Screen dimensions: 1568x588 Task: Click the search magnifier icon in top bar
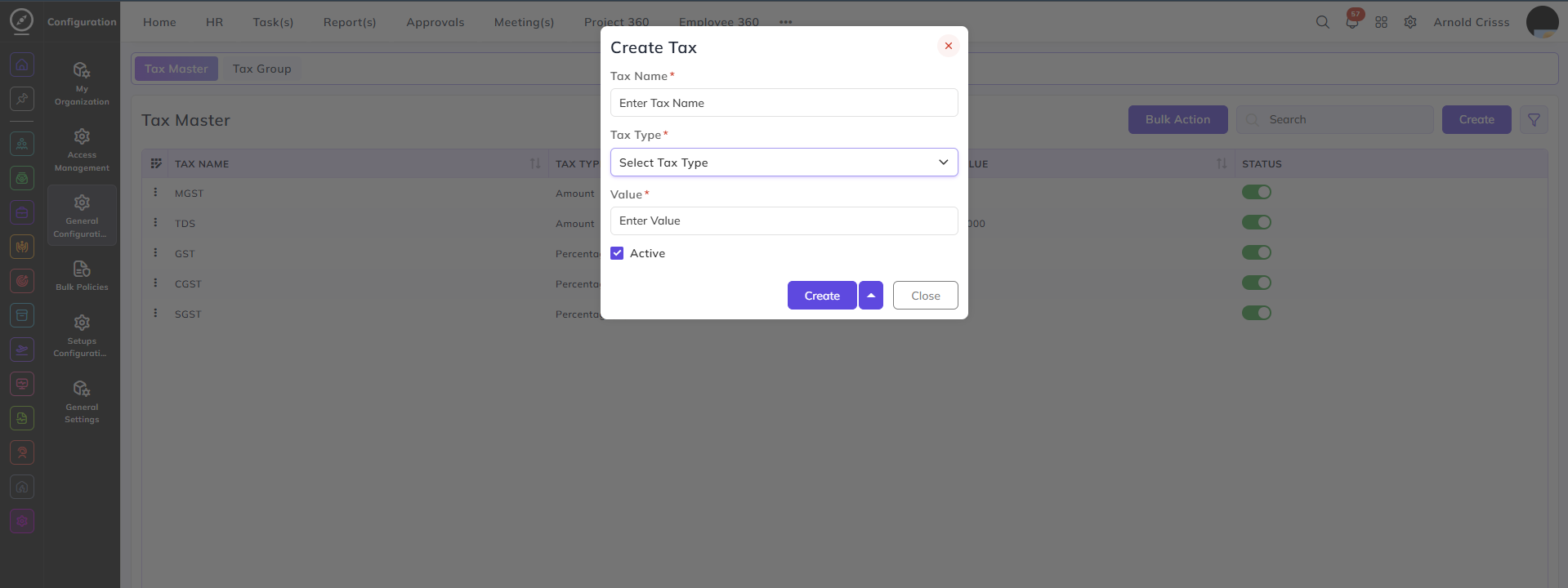click(1323, 22)
